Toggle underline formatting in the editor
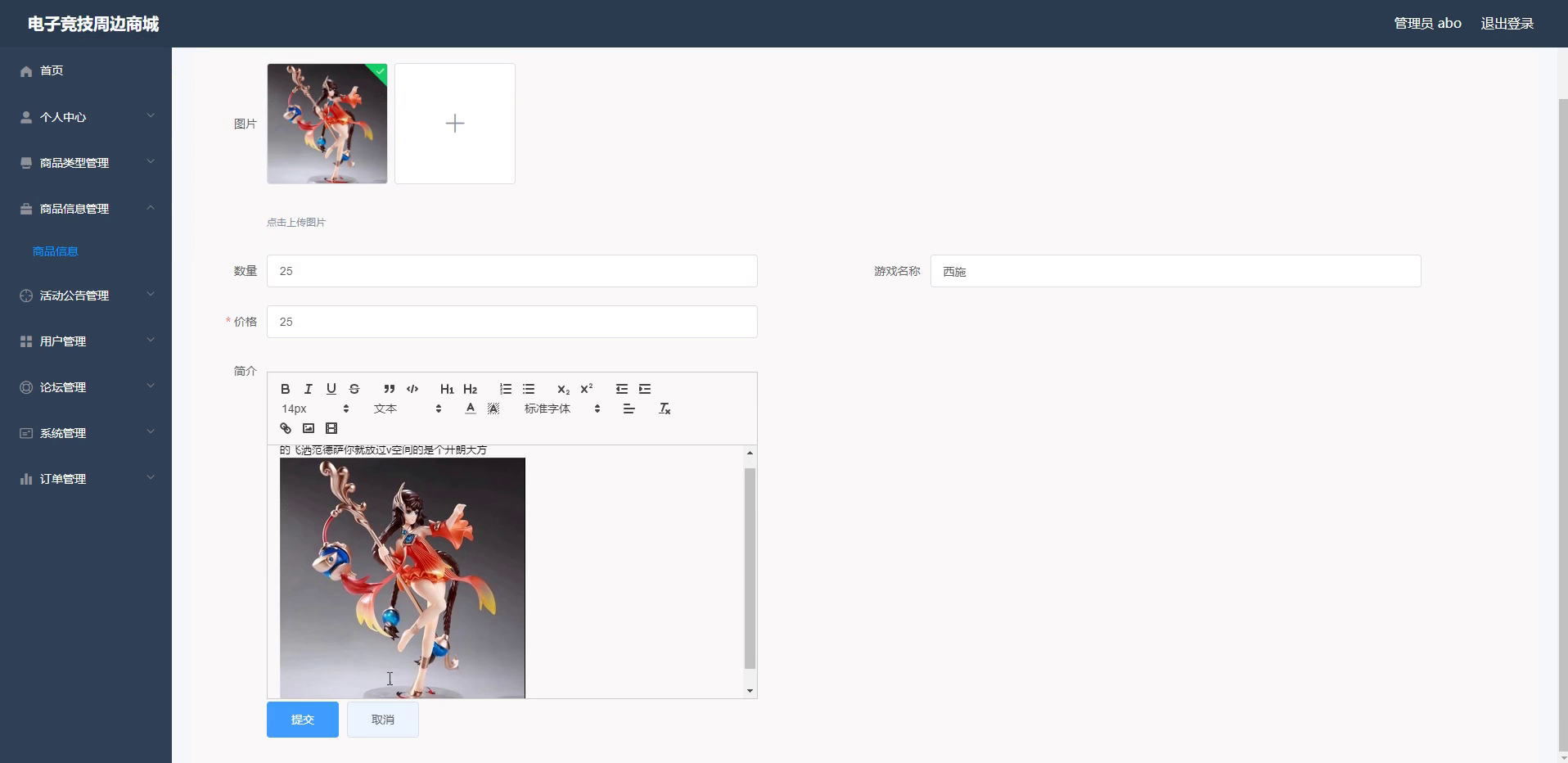1568x763 pixels. coord(331,389)
